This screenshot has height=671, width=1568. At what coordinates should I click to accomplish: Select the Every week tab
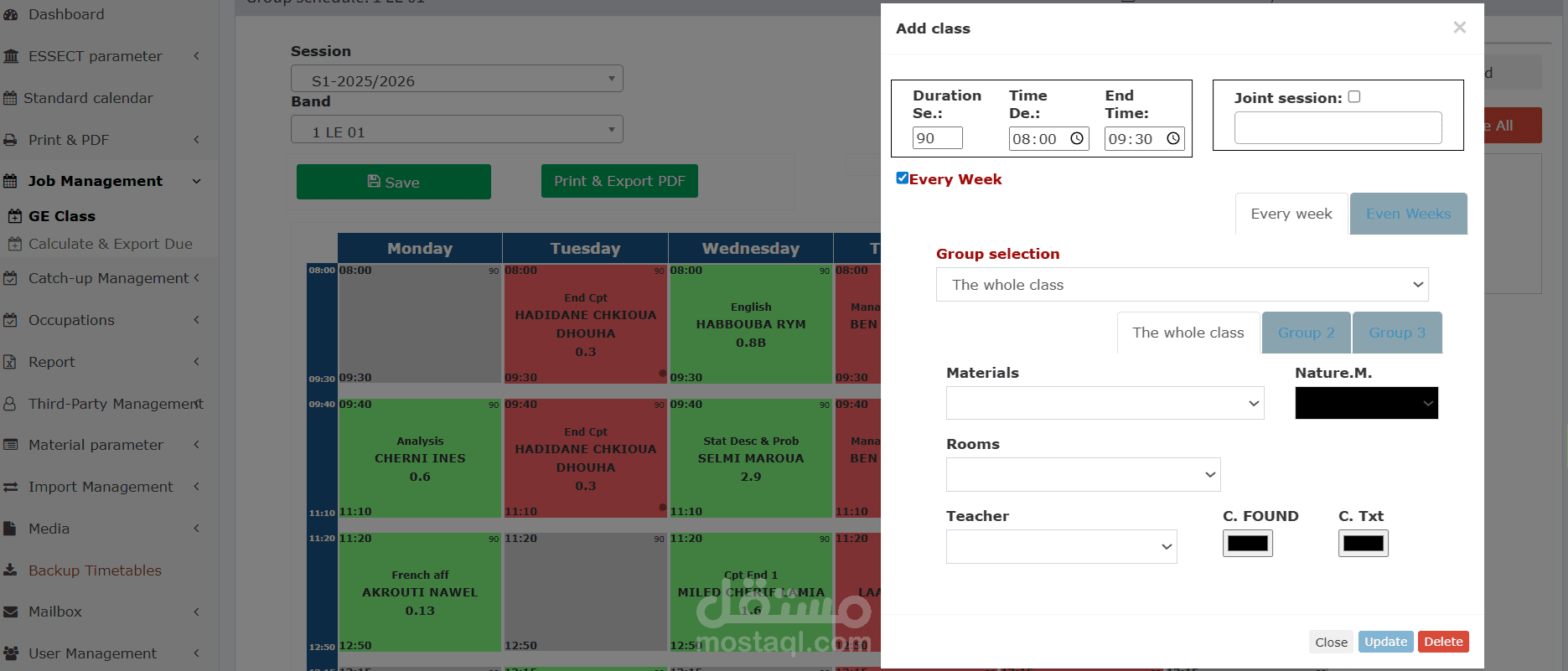click(x=1291, y=214)
